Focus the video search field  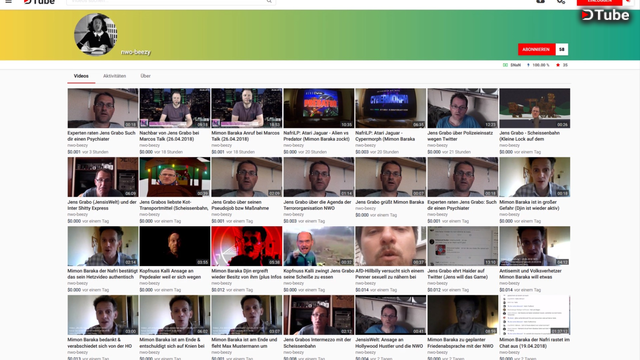click(167, 2)
